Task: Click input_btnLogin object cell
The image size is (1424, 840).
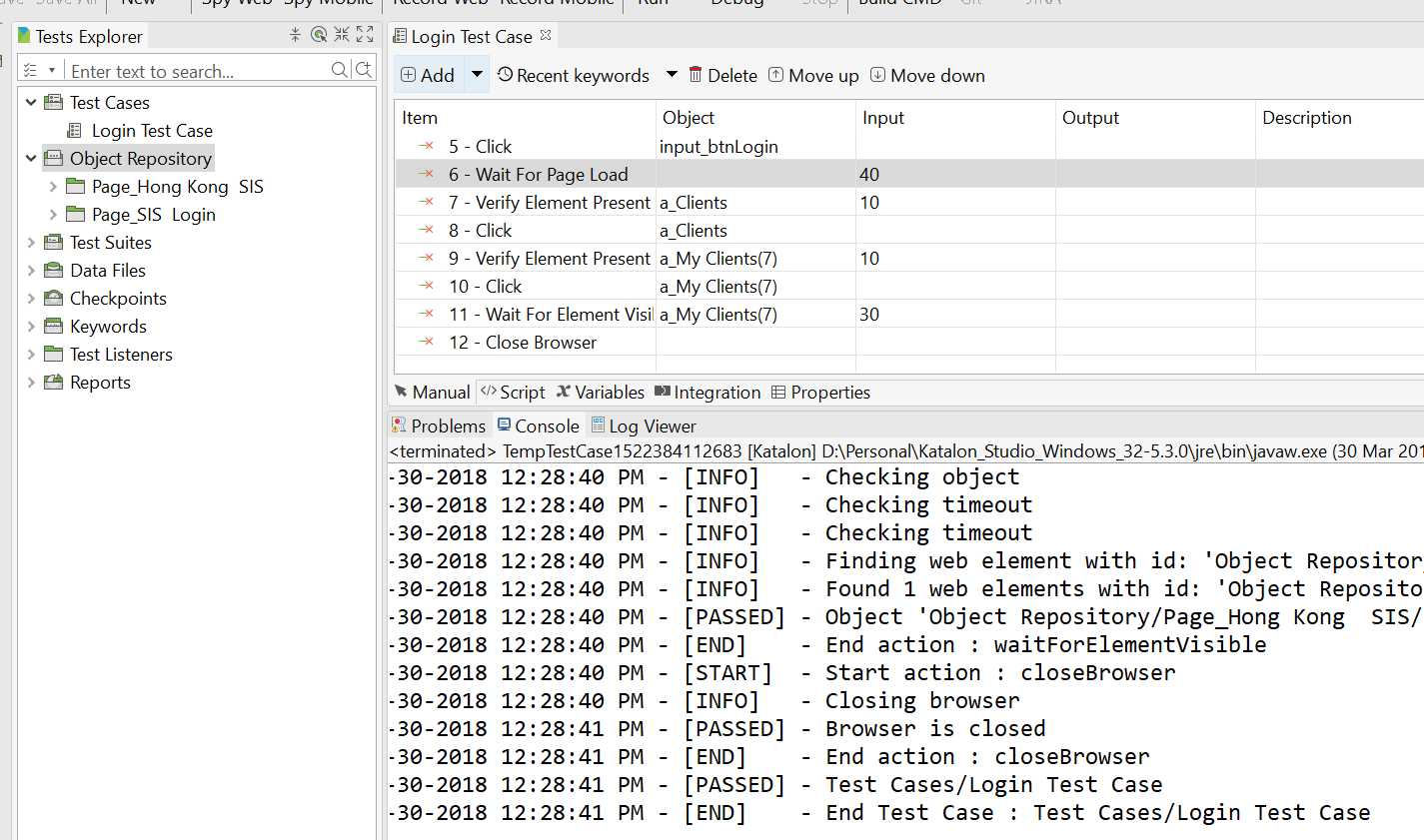Action: point(755,146)
